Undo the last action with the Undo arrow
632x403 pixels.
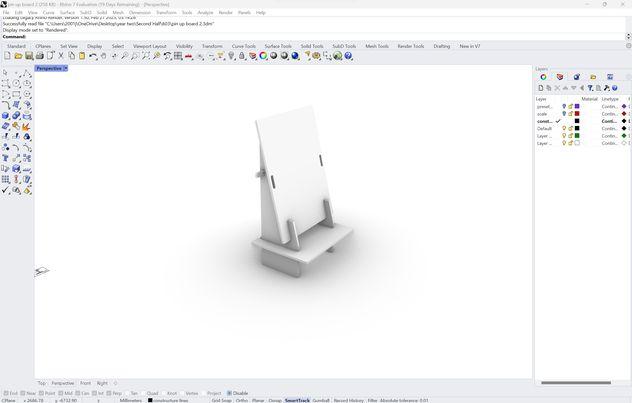coord(93,56)
